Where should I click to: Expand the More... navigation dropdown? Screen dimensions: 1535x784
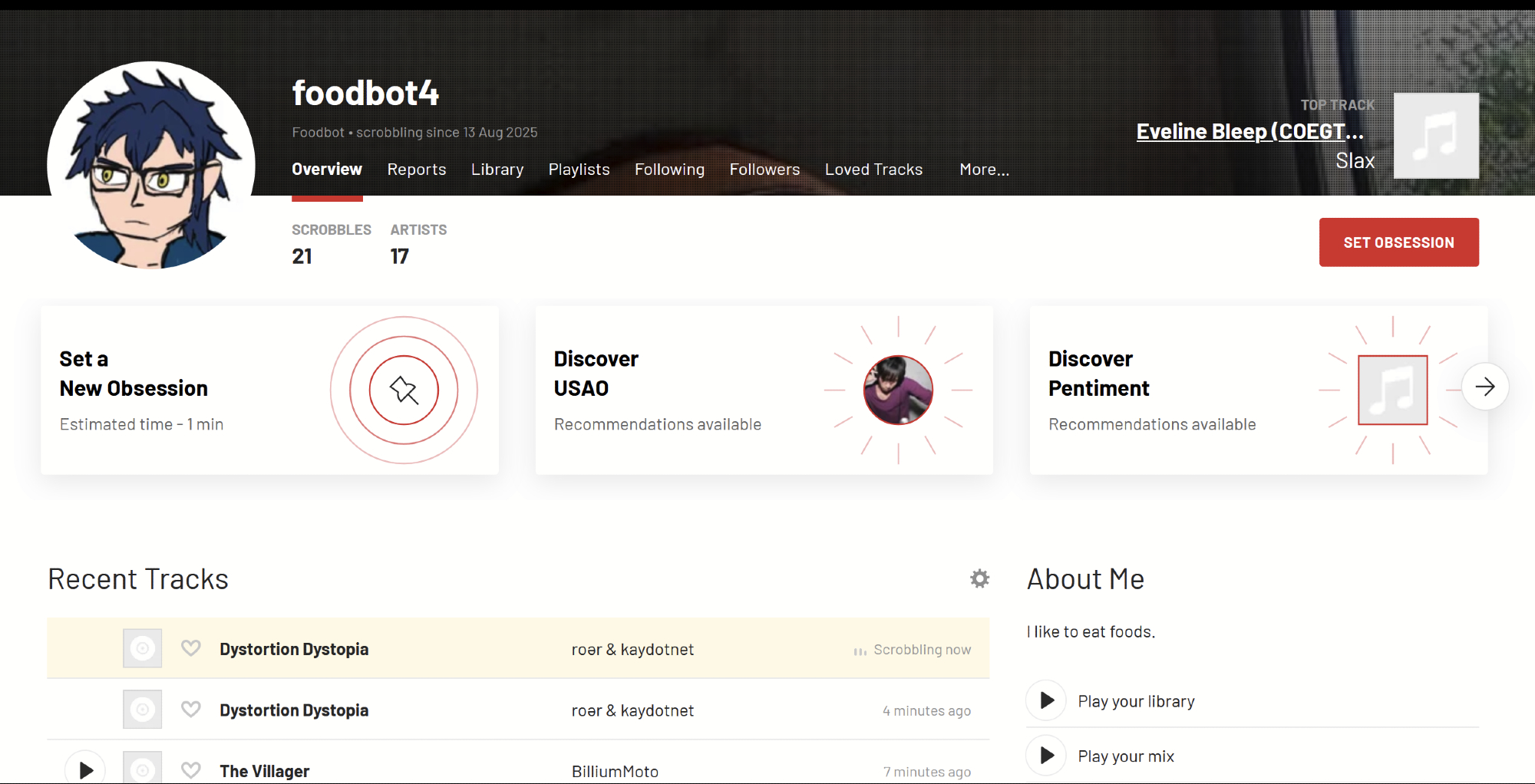(984, 170)
